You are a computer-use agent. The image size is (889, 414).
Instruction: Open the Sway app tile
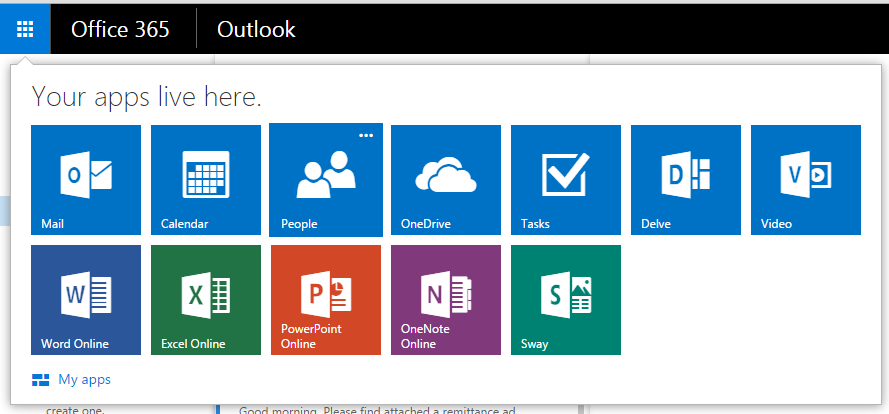pos(566,300)
